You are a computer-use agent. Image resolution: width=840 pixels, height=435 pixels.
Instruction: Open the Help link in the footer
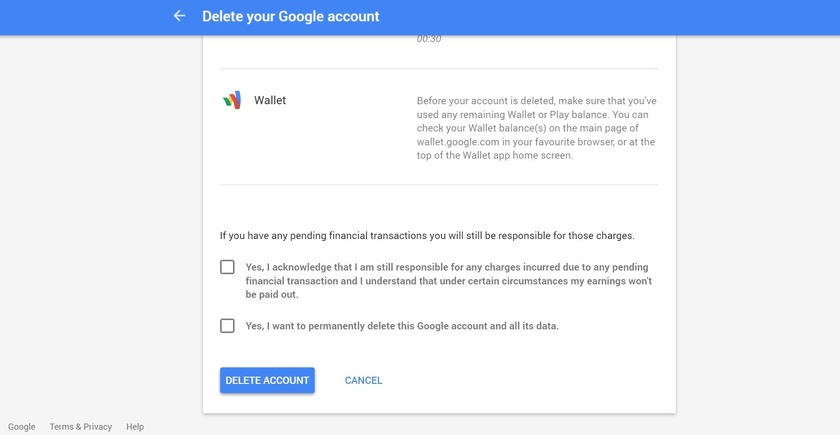point(135,427)
